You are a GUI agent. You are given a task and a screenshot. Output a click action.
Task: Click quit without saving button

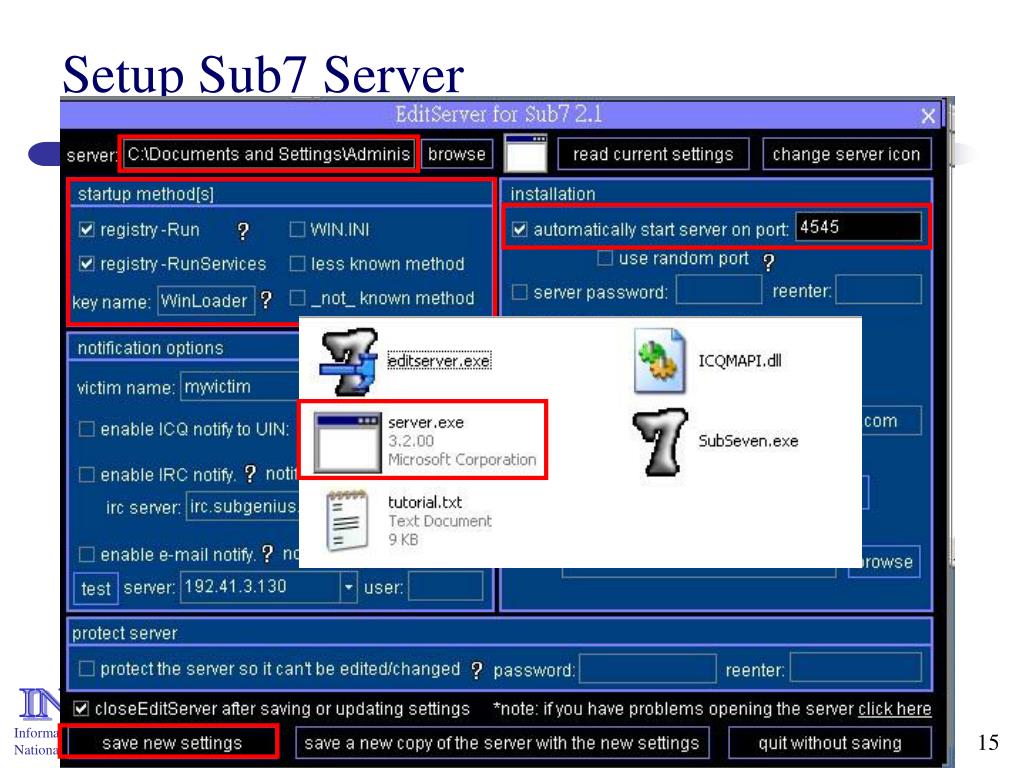[830, 743]
